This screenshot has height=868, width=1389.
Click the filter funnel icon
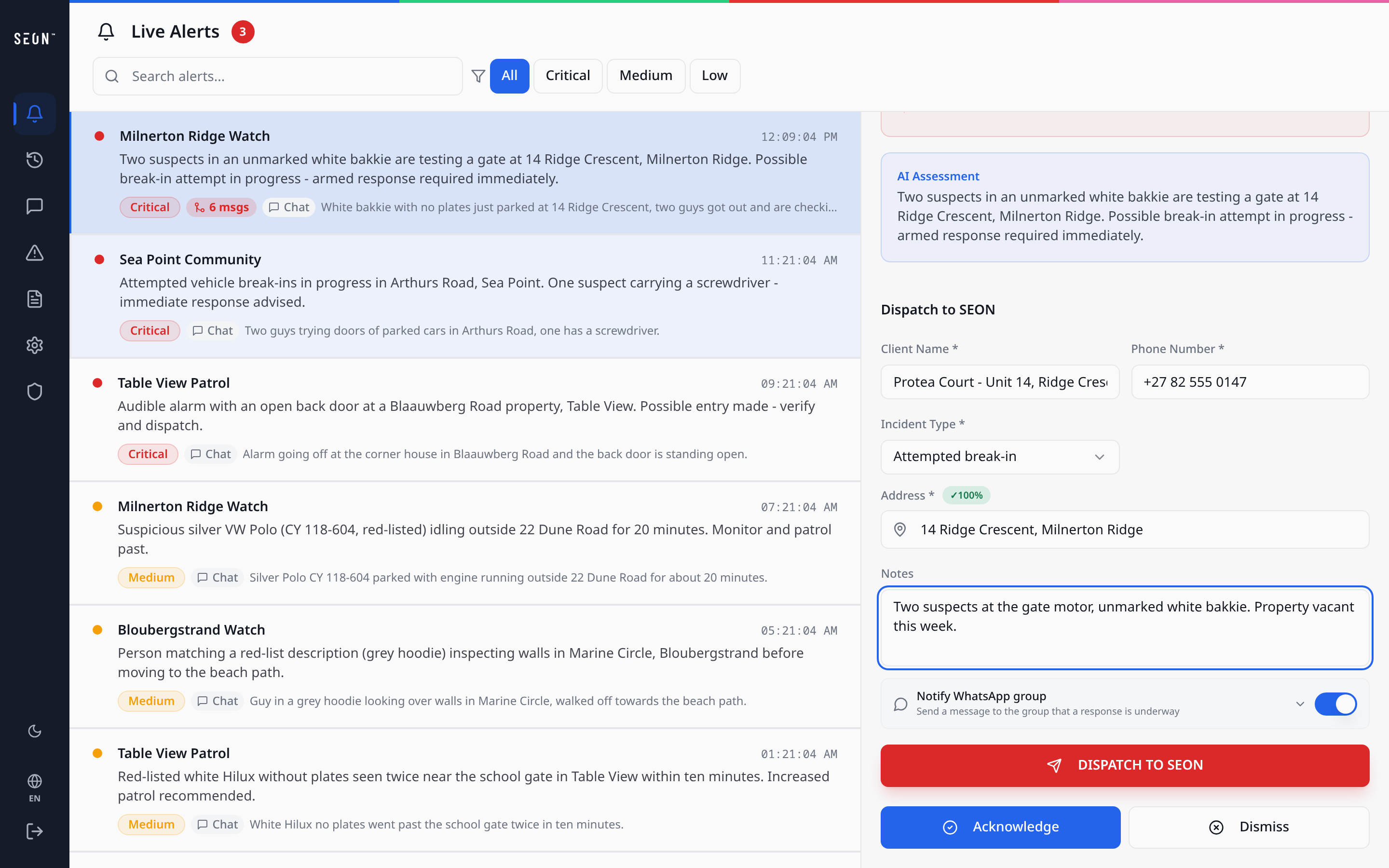pos(478,76)
